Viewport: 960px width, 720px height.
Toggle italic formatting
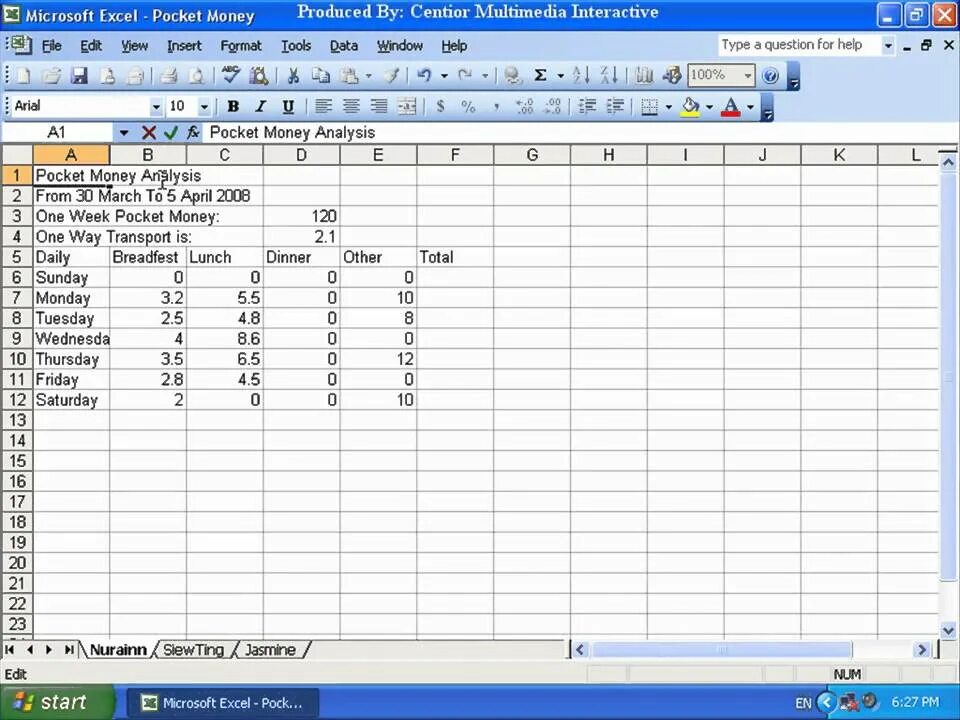coord(260,107)
